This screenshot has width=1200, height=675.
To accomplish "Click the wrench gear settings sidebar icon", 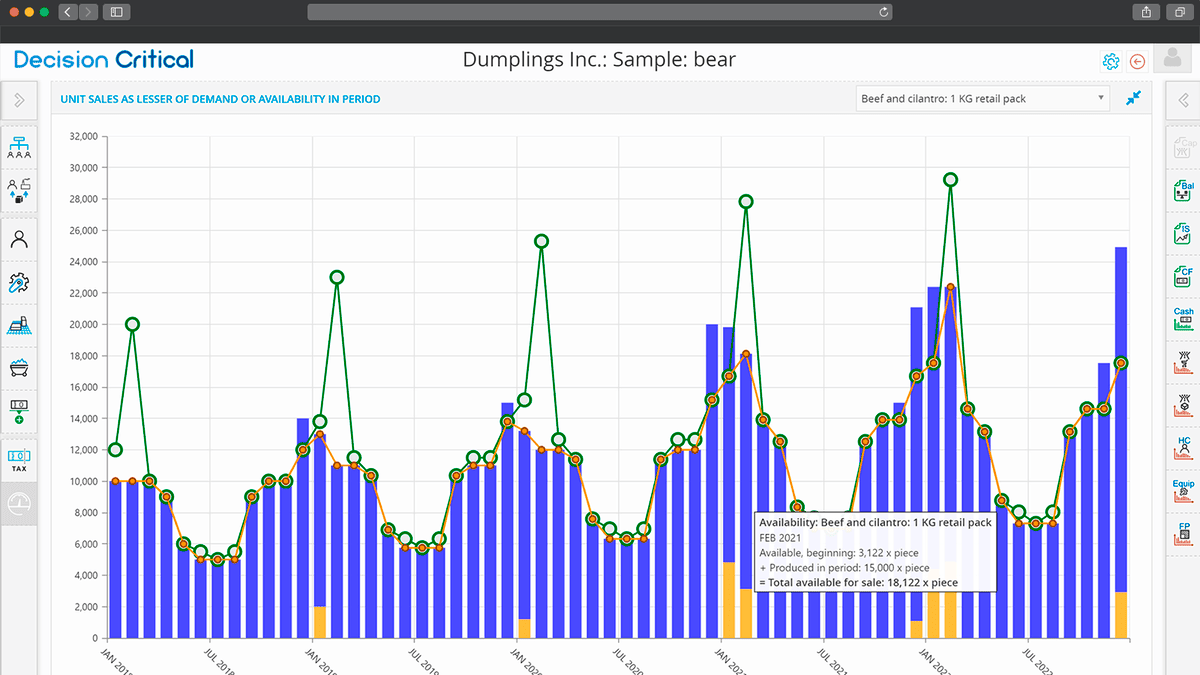I will click(19, 282).
